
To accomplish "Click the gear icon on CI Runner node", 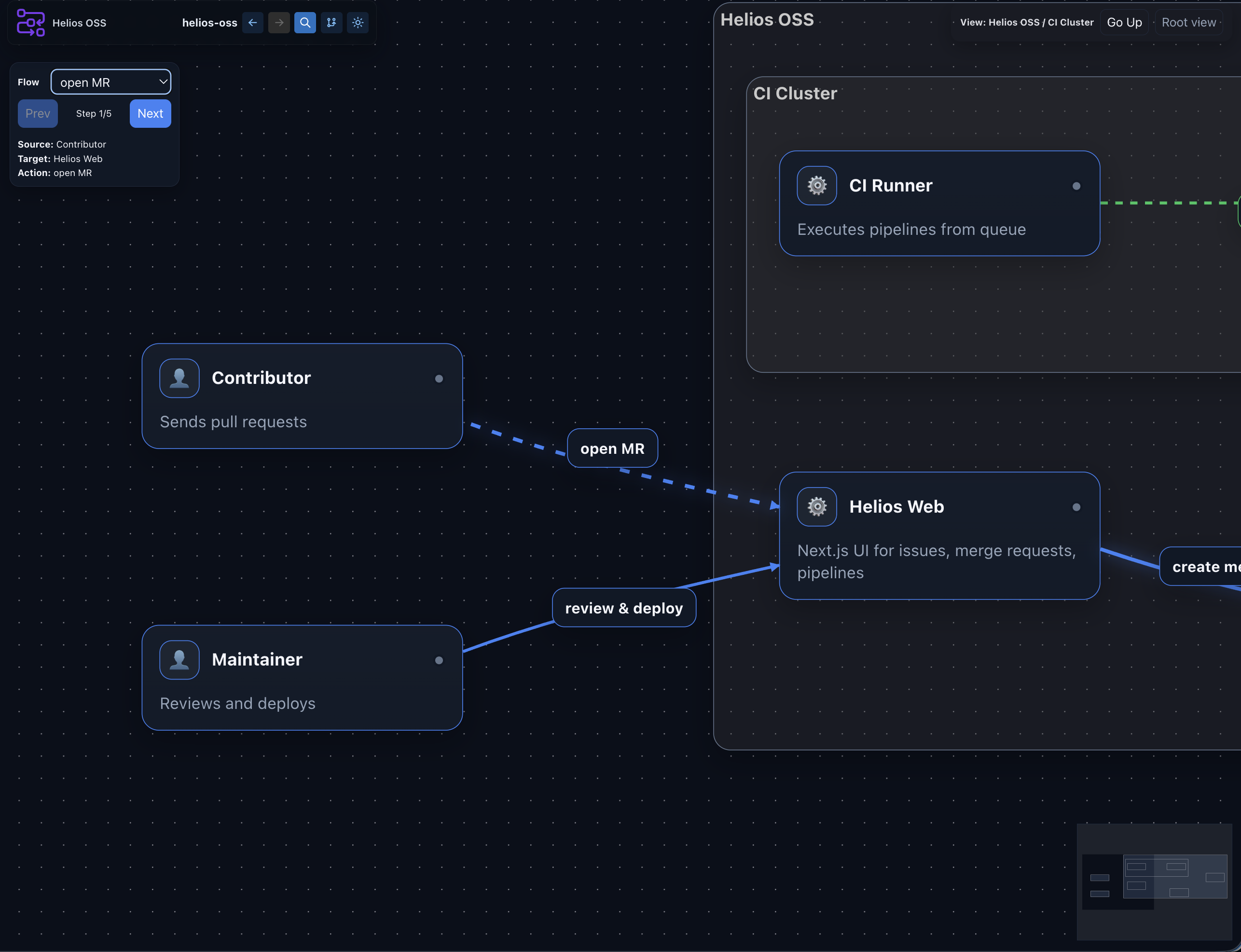I will [x=816, y=185].
